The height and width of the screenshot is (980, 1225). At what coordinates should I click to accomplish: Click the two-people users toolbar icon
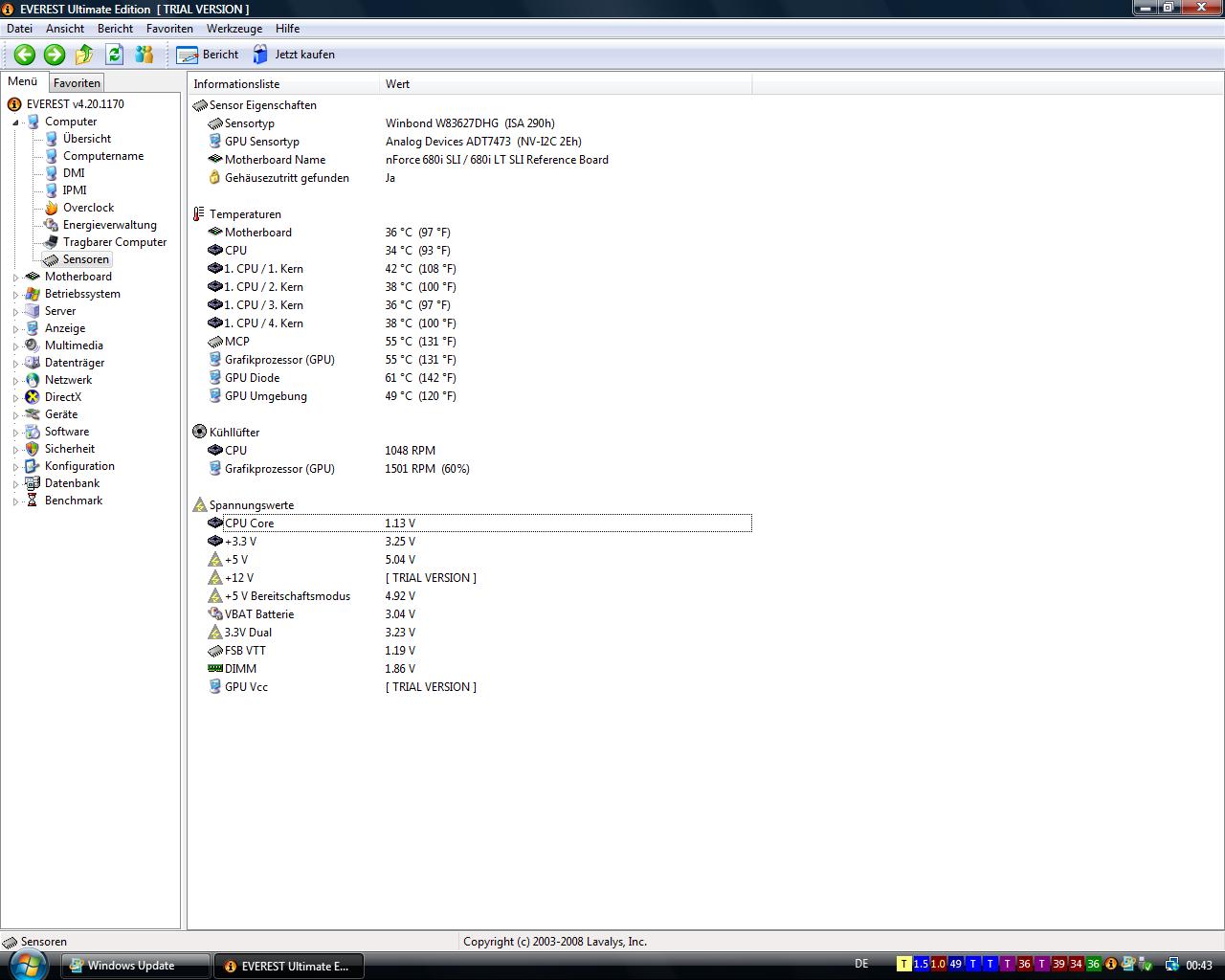[145, 55]
